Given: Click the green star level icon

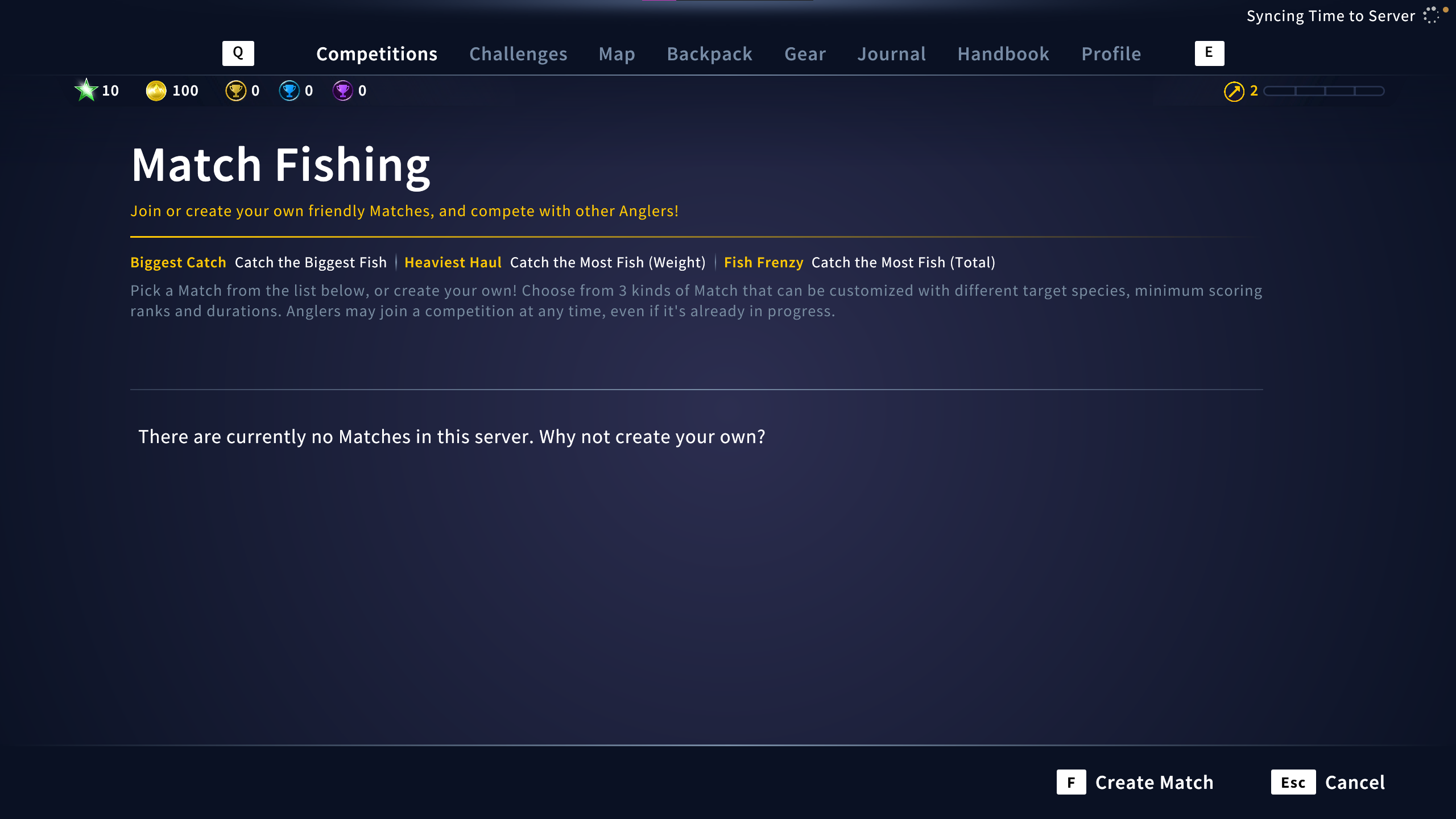Looking at the screenshot, I should [x=86, y=90].
